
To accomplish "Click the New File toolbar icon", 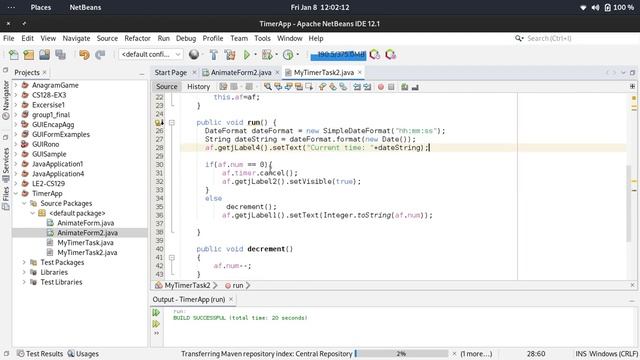I will 13,55.
